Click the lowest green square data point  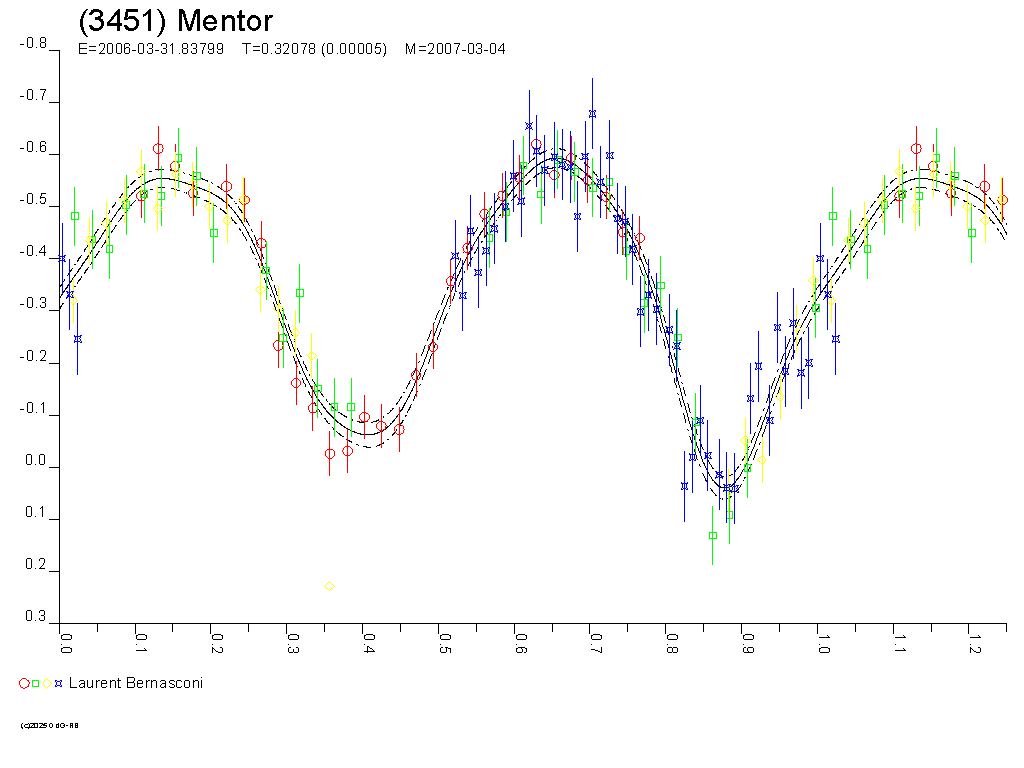[x=713, y=536]
